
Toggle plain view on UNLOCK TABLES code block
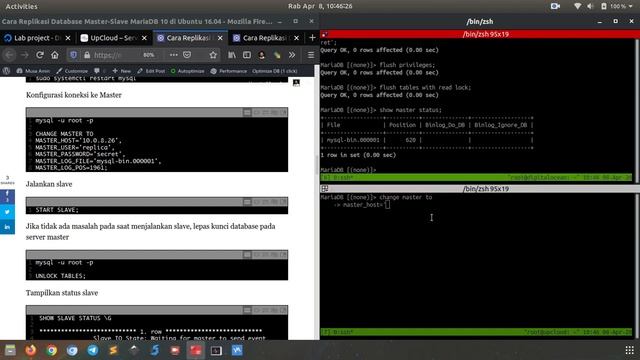[247, 255]
